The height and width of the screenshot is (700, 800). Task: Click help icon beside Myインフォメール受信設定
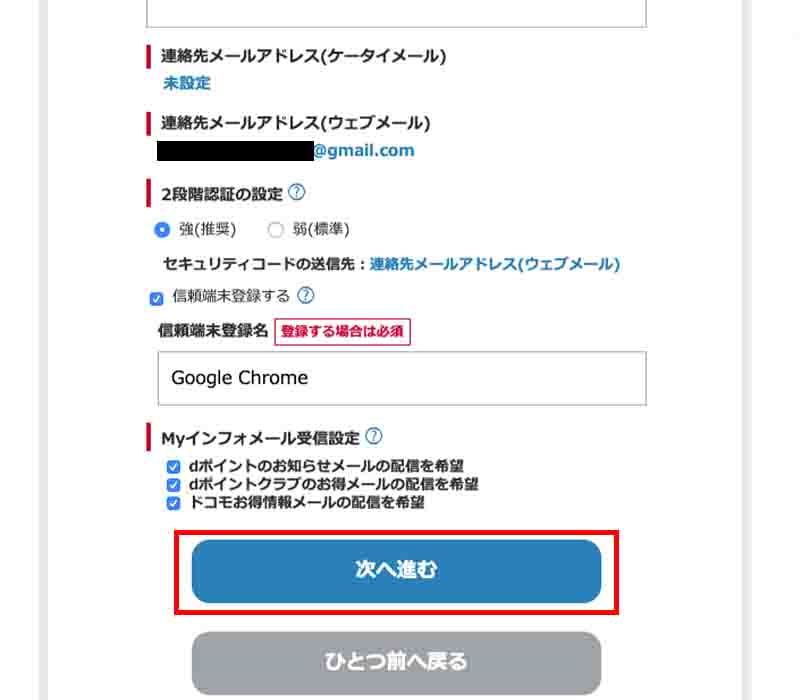374,436
